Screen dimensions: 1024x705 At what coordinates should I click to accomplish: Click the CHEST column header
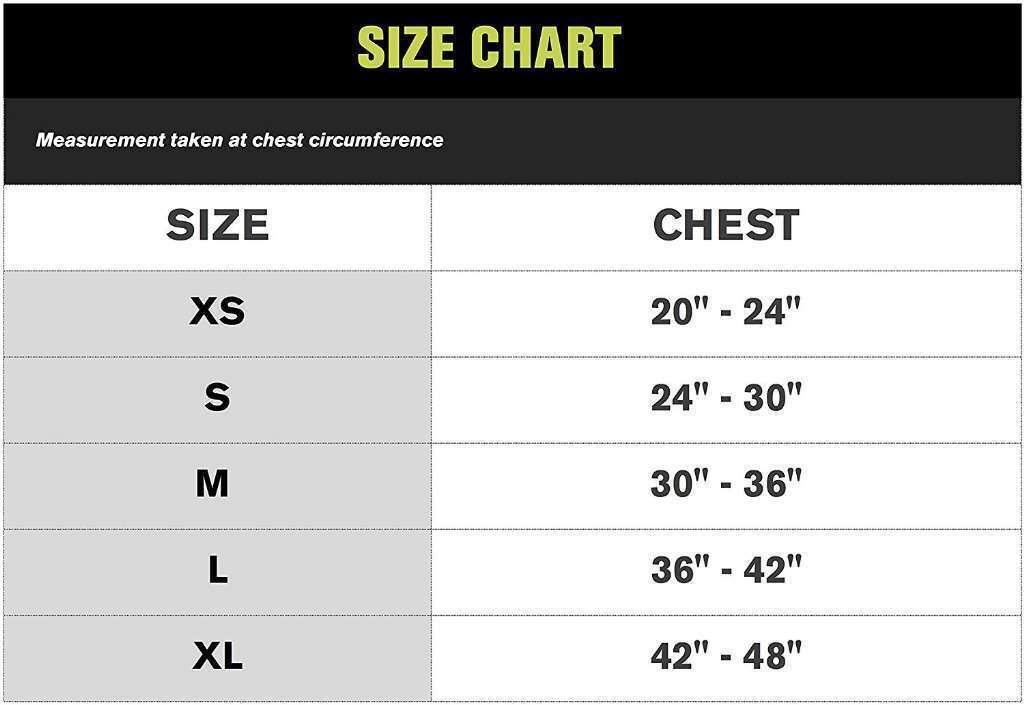coord(726,225)
